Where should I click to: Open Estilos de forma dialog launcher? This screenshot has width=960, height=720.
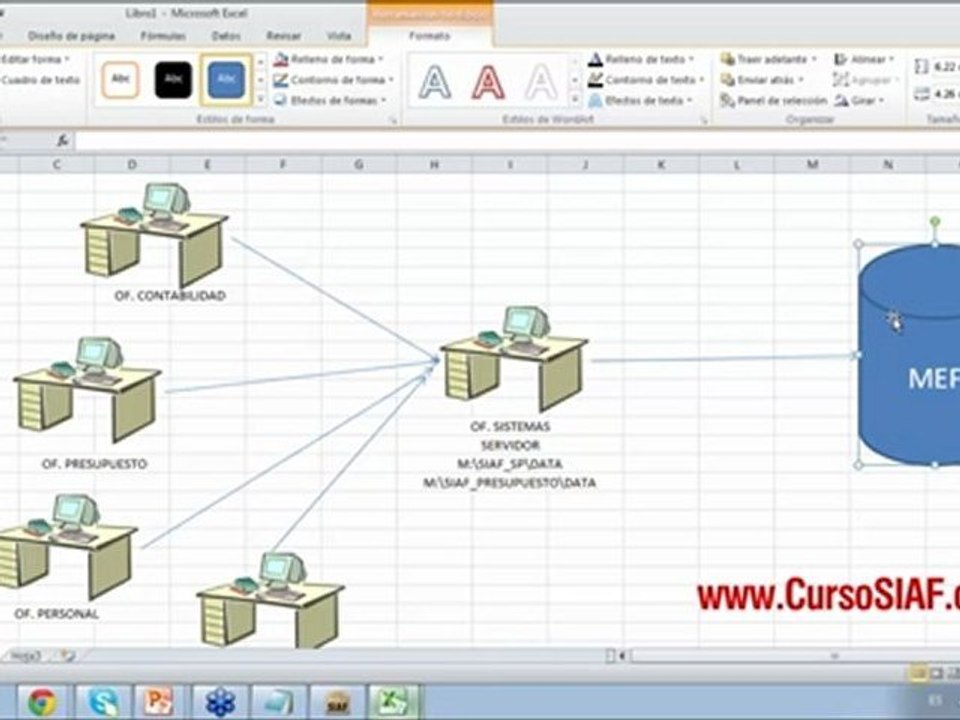point(392,121)
